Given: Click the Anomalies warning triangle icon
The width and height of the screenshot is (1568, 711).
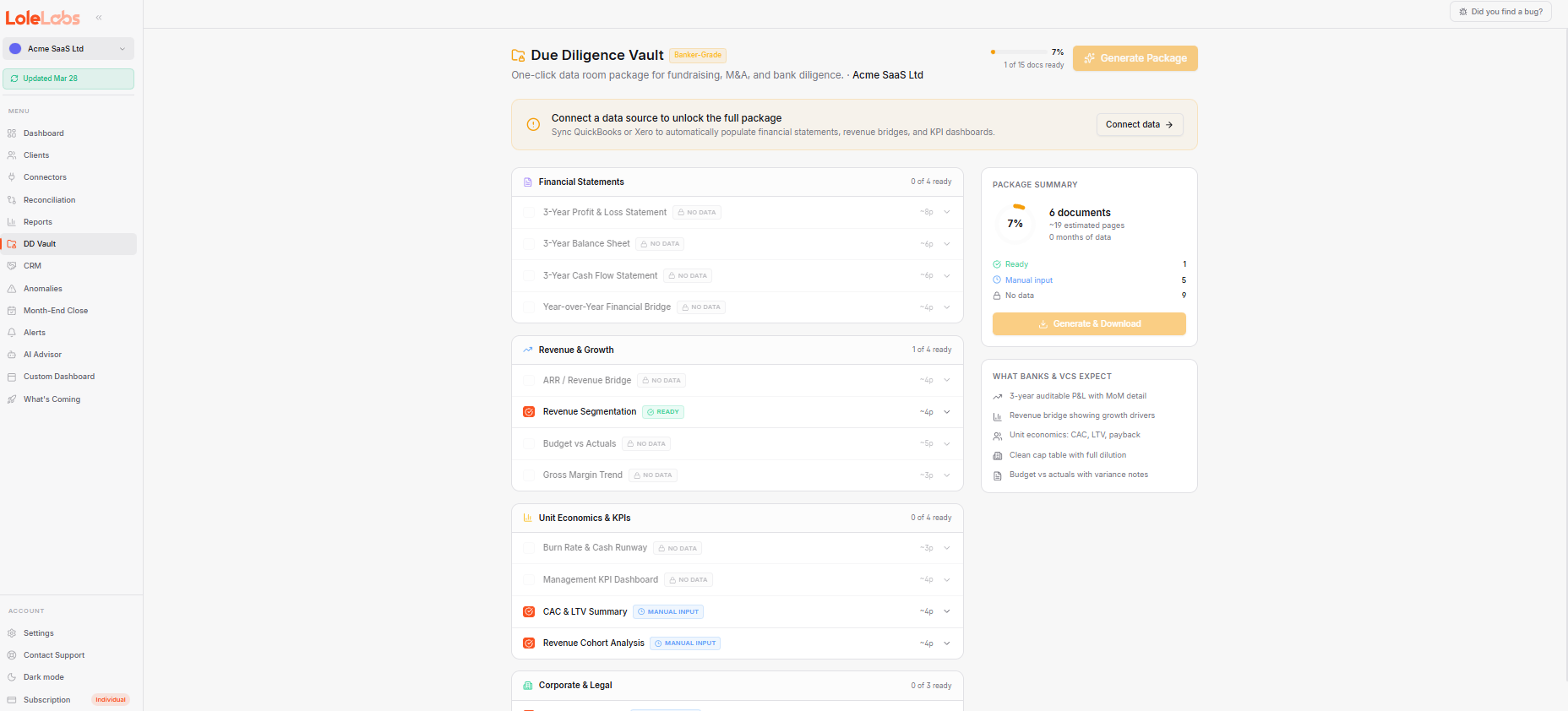Looking at the screenshot, I should click(x=12, y=289).
